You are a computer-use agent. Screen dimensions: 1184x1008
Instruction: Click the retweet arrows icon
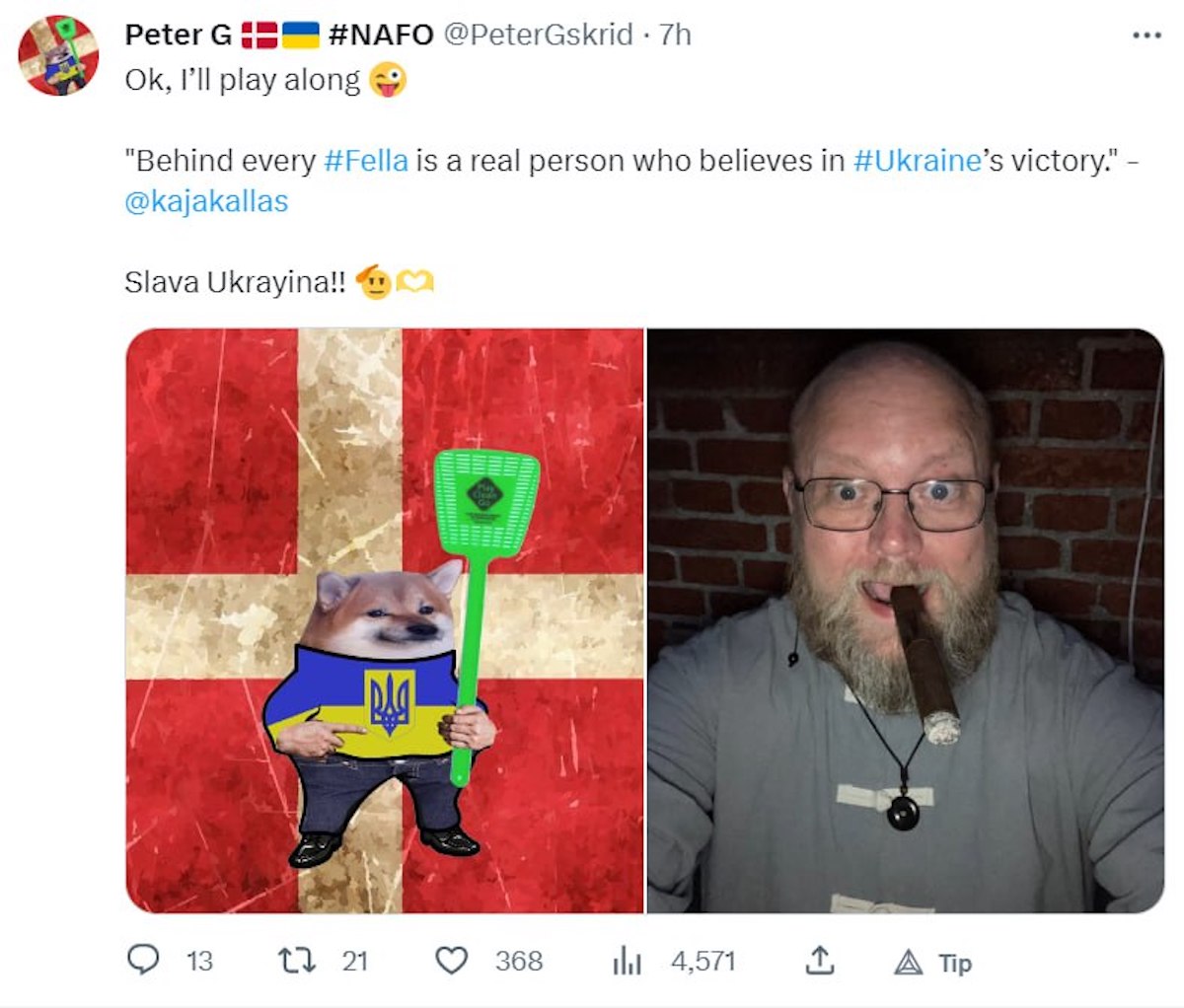(x=293, y=960)
